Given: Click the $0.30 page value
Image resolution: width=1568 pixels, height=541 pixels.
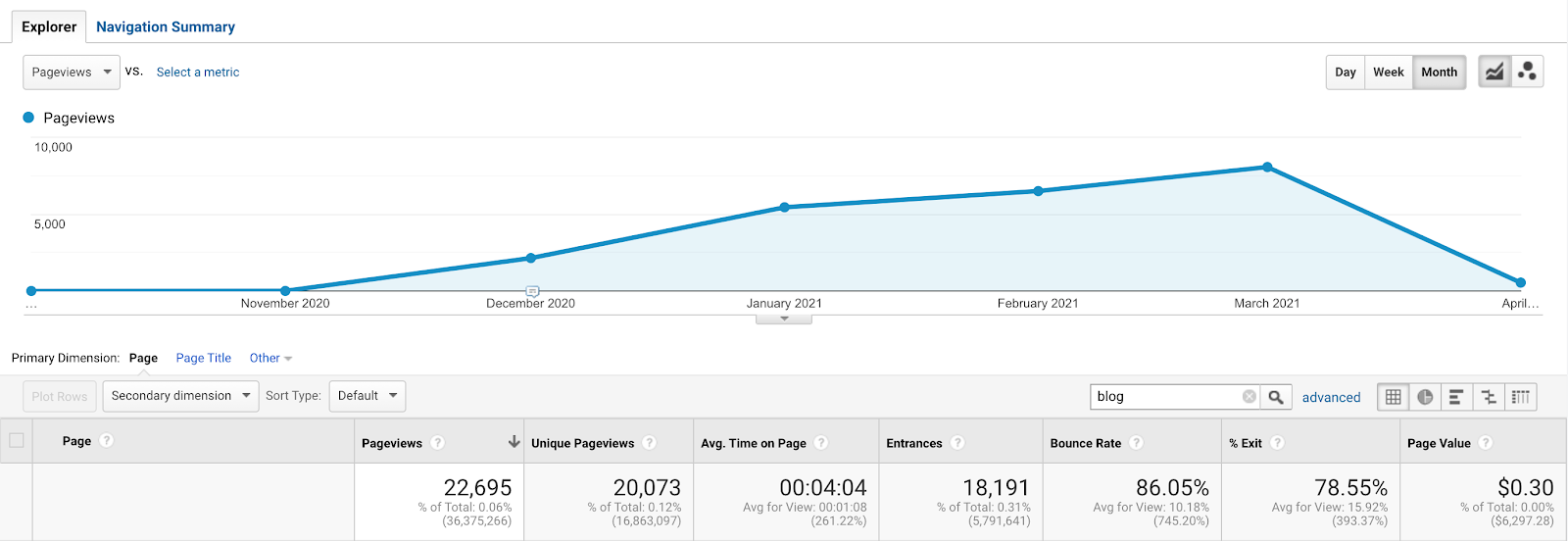Looking at the screenshot, I should (x=1526, y=487).
